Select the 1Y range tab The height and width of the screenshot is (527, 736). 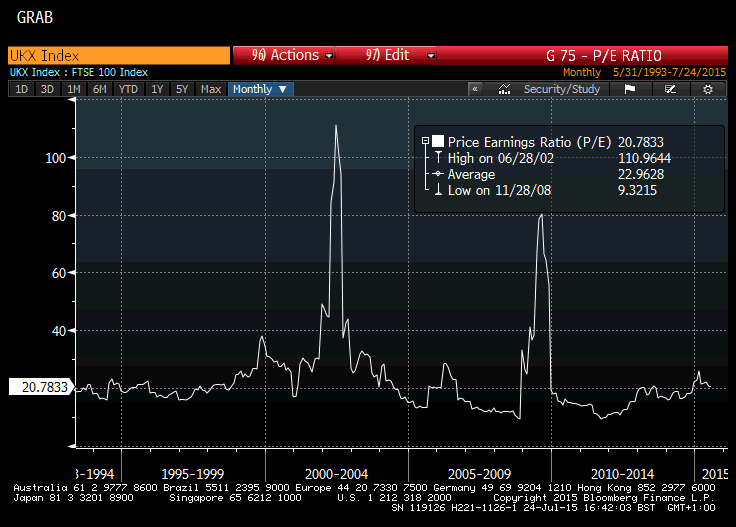157,89
